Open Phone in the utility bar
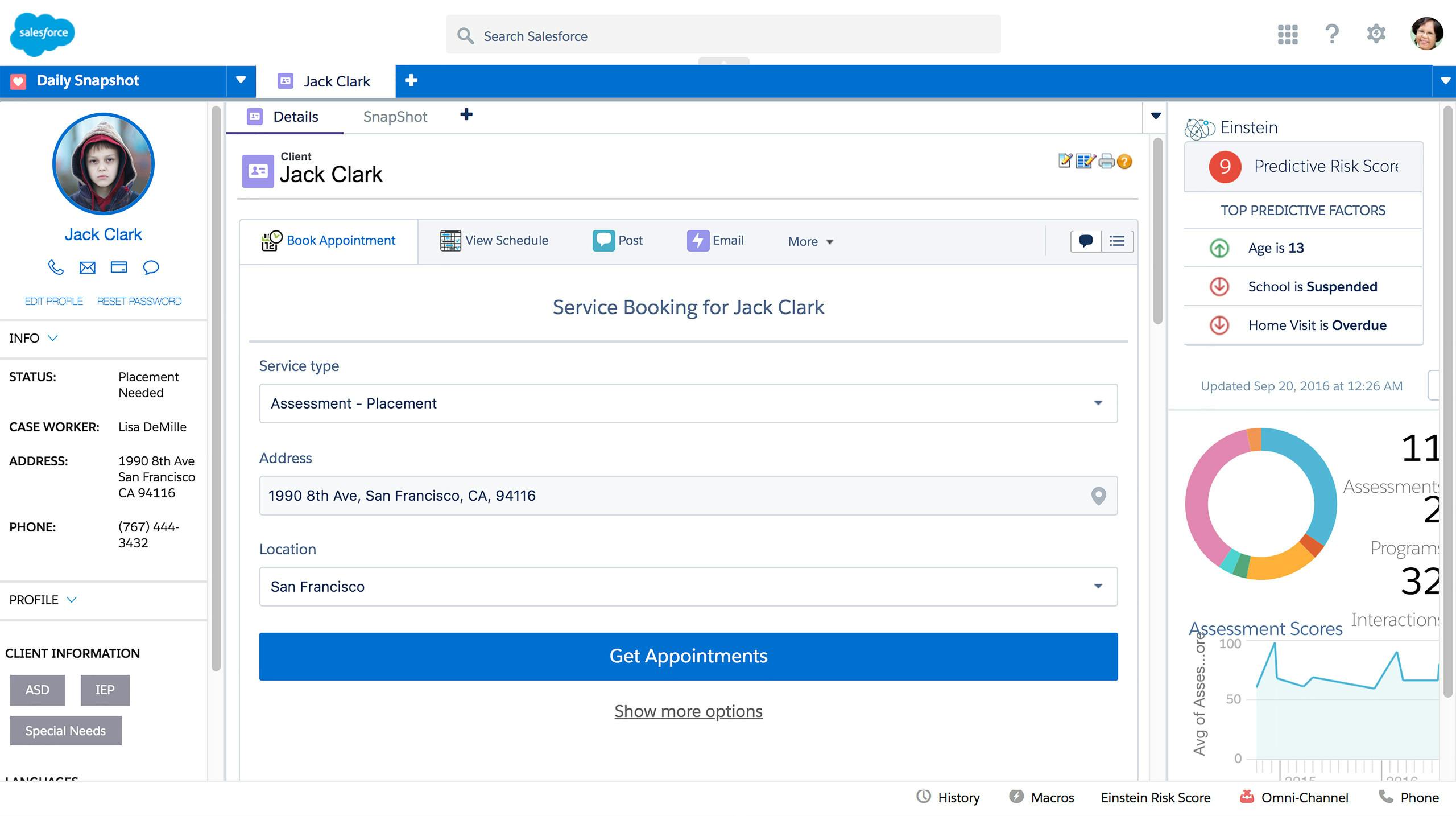Image resolution: width=1456 pixels, height=816 pixels. [1409, 798]
